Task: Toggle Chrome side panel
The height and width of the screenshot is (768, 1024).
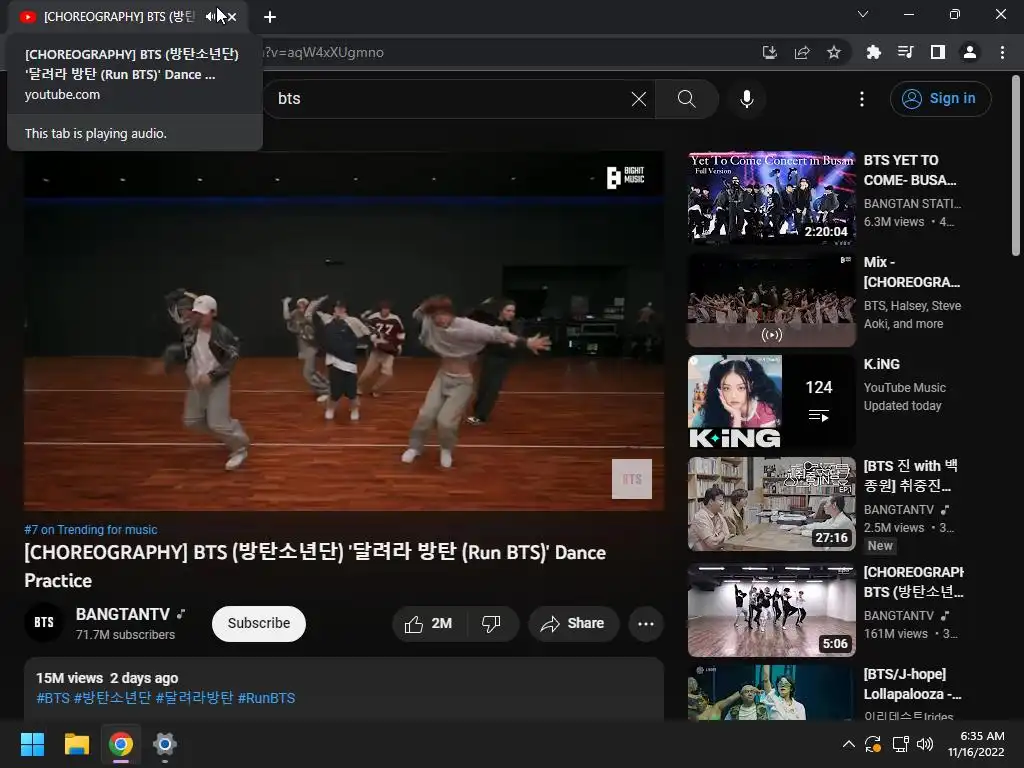Action: click(x=938, y=53)
